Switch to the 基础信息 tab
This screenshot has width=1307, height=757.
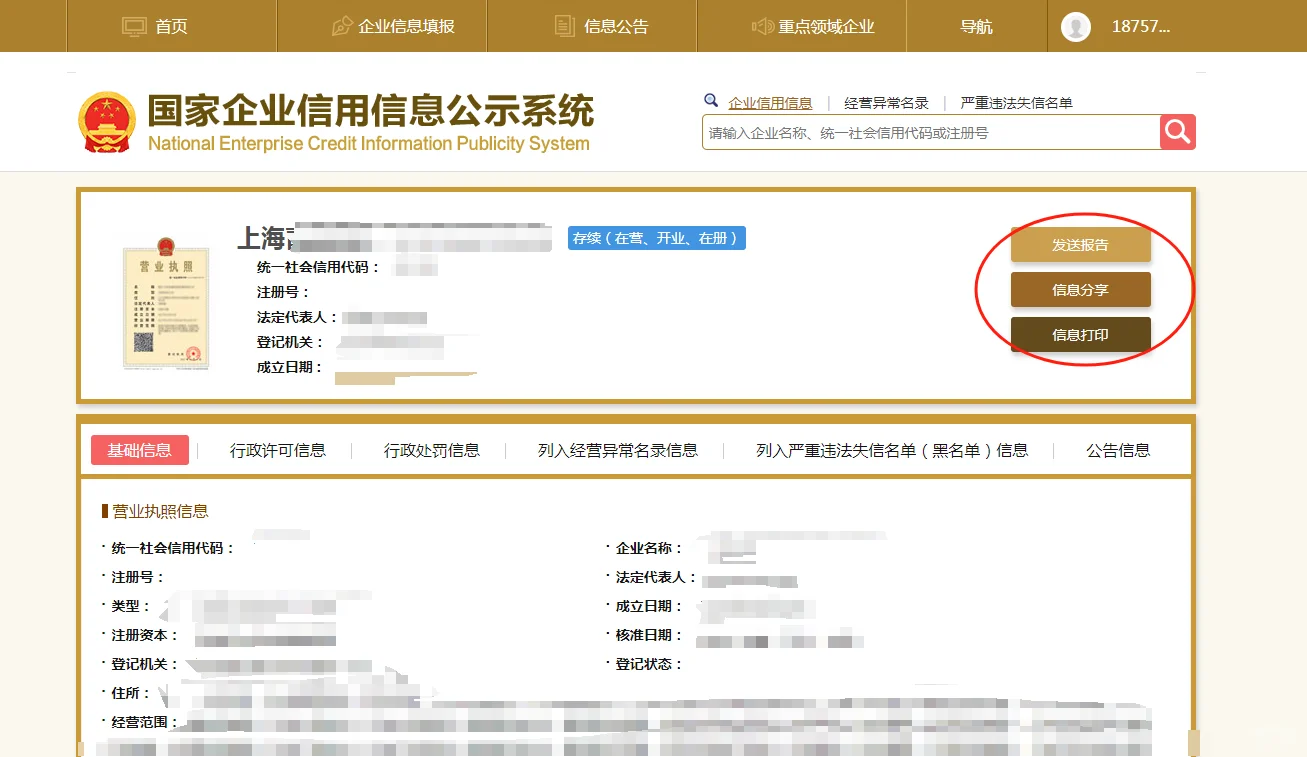coord(139,450)
